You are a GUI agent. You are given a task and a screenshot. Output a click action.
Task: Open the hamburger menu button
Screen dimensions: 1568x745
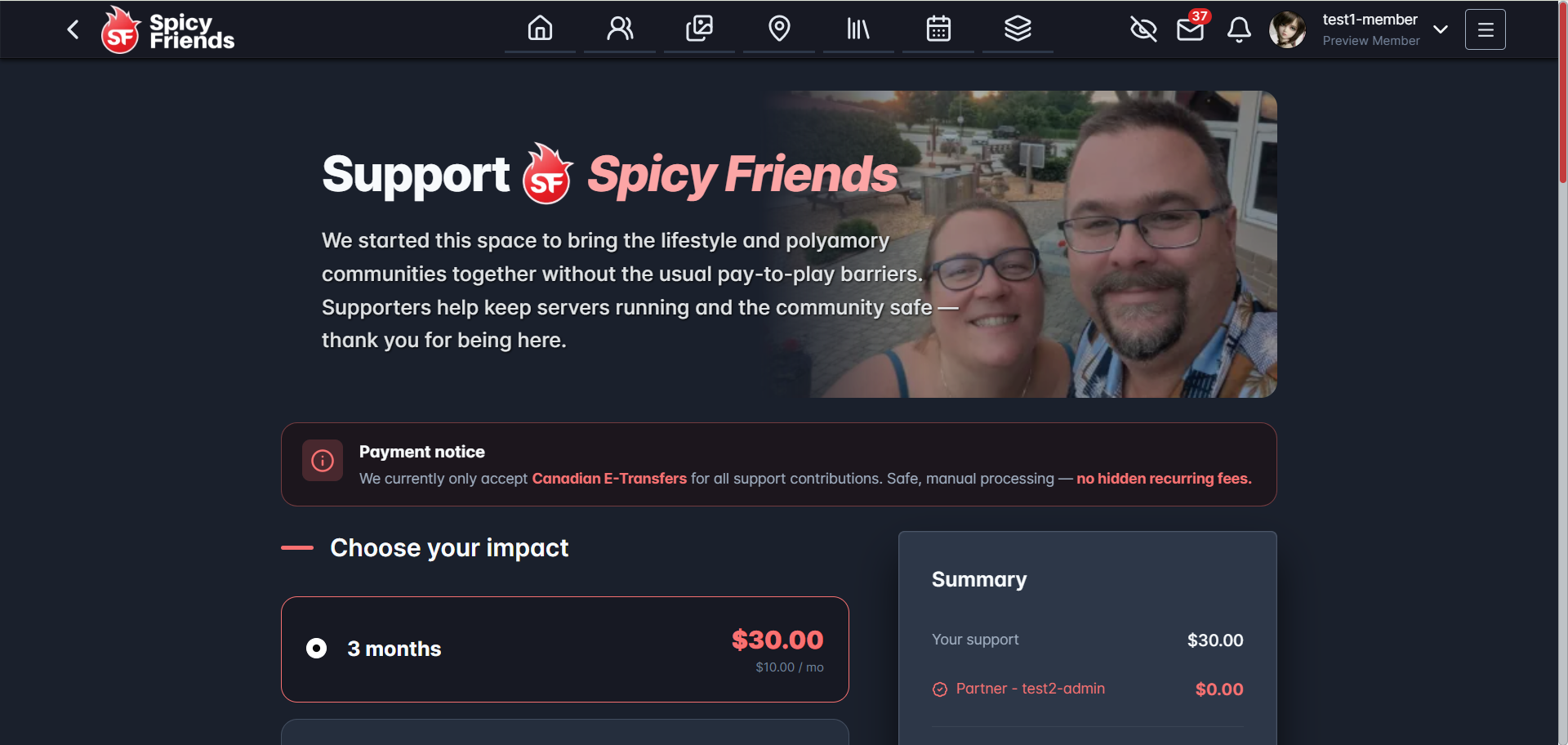pos(1485,29)
